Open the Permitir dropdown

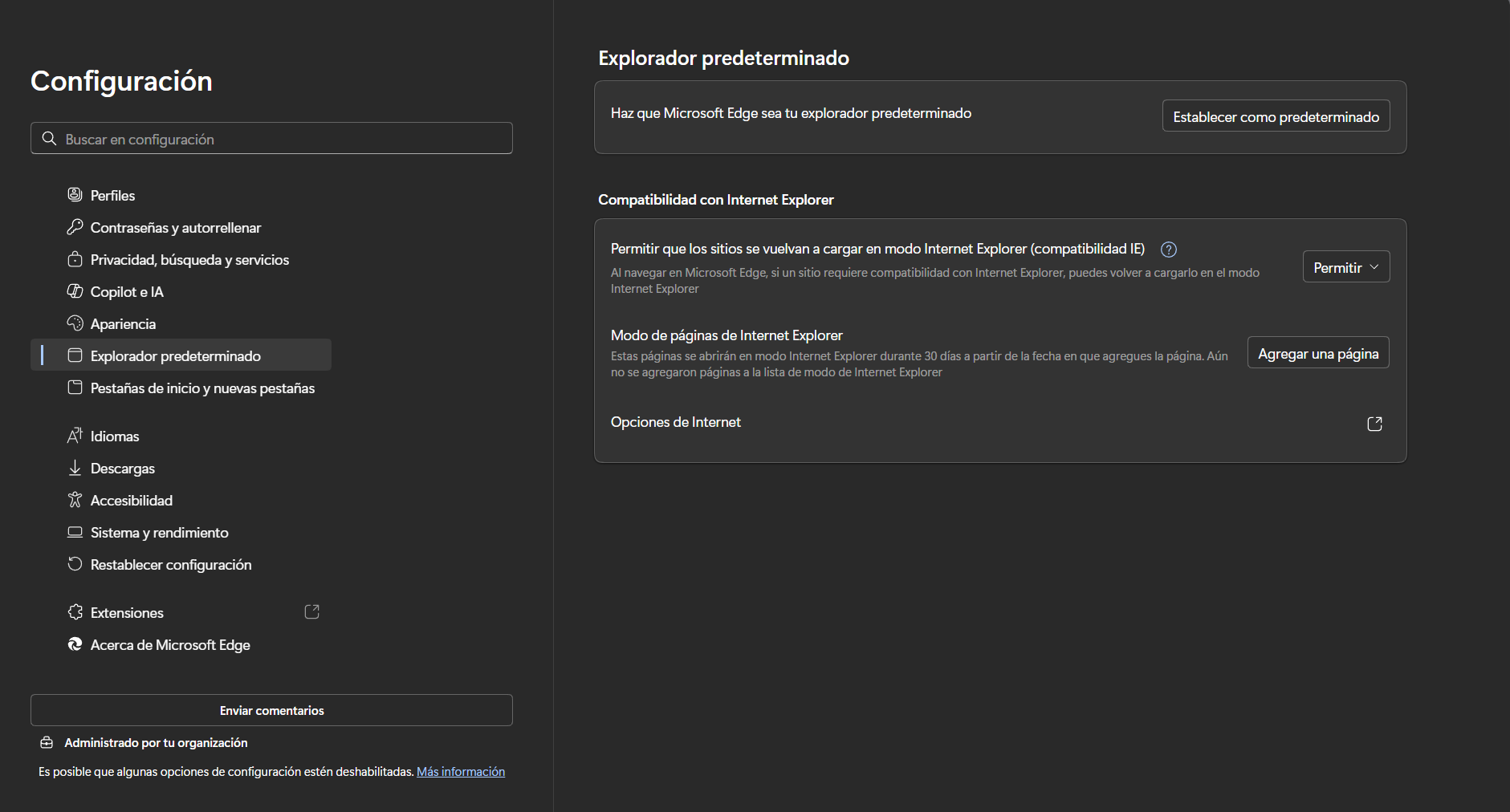point(1346,267)
